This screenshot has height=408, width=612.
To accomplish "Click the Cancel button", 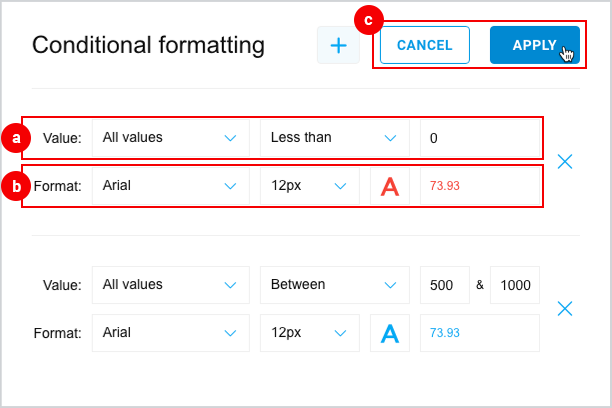I will (425, 45).
